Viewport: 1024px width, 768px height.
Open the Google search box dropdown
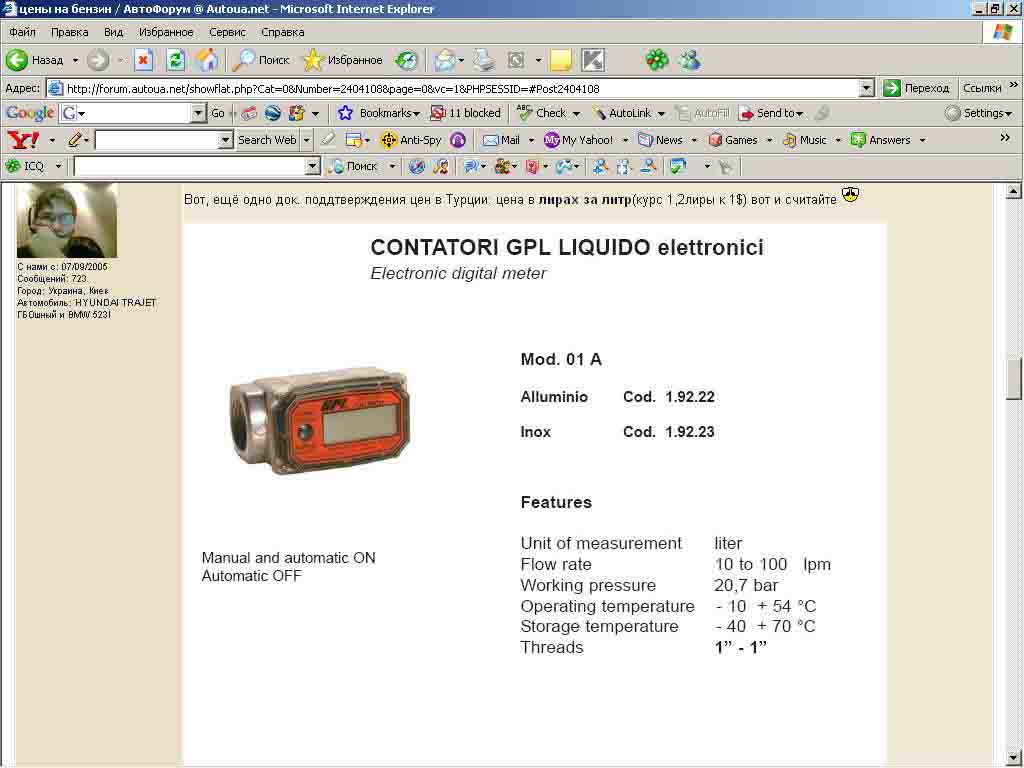tap(198, 113)
